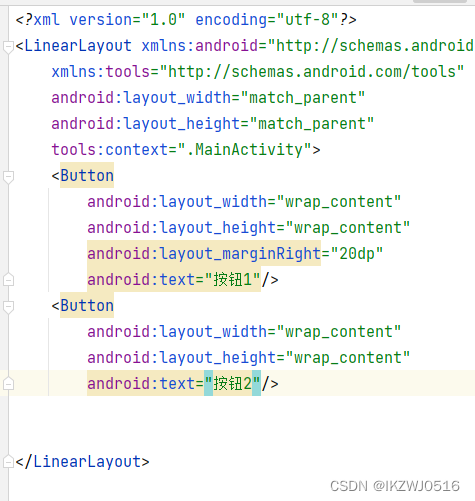Click layout_width="wrap_content" of second Button

(244, 332)
